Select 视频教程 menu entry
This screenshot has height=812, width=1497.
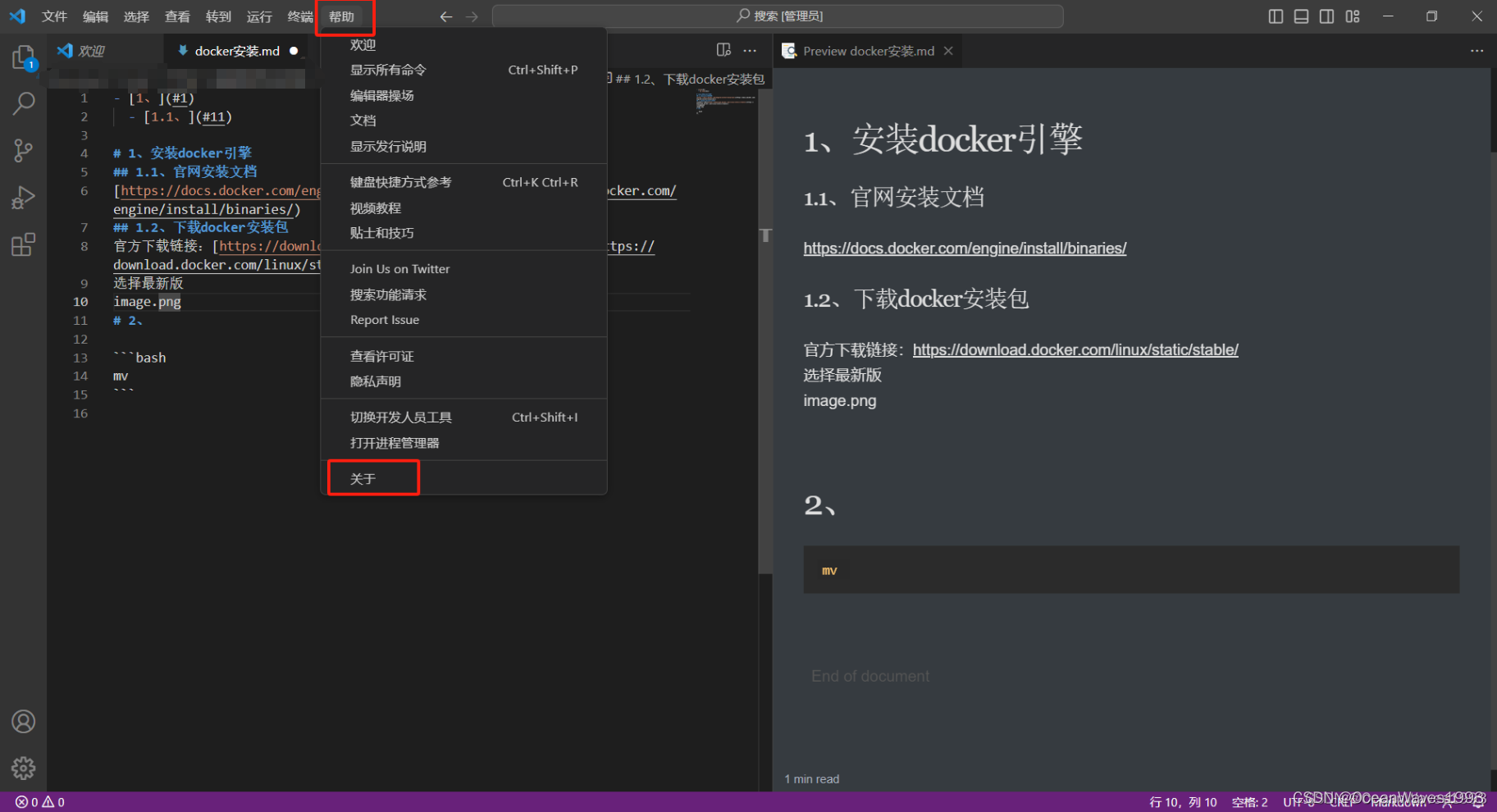(x=463, y=208)
